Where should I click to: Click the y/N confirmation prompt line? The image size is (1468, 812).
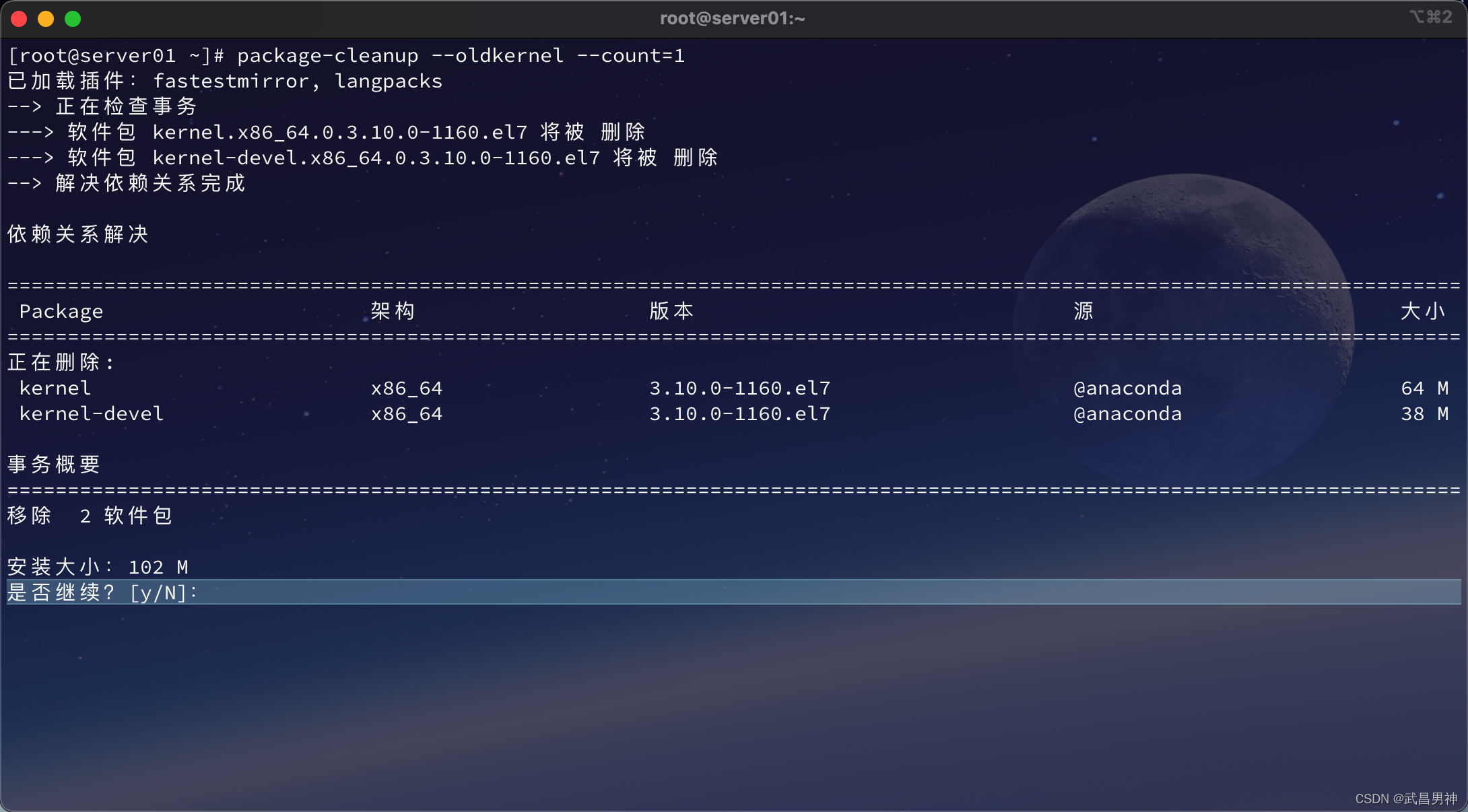pyautogui.click(x=102, y=593)
